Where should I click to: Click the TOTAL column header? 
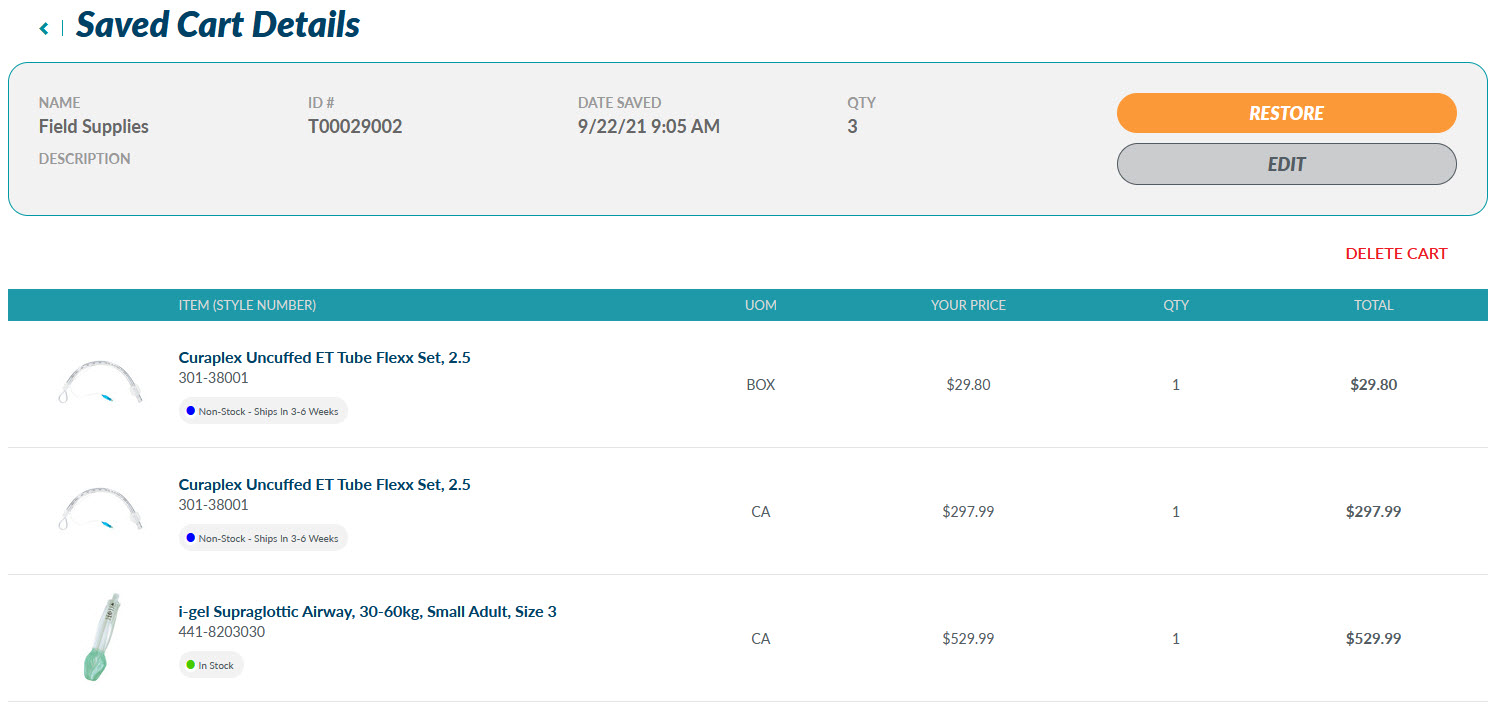click(1373, 305)
